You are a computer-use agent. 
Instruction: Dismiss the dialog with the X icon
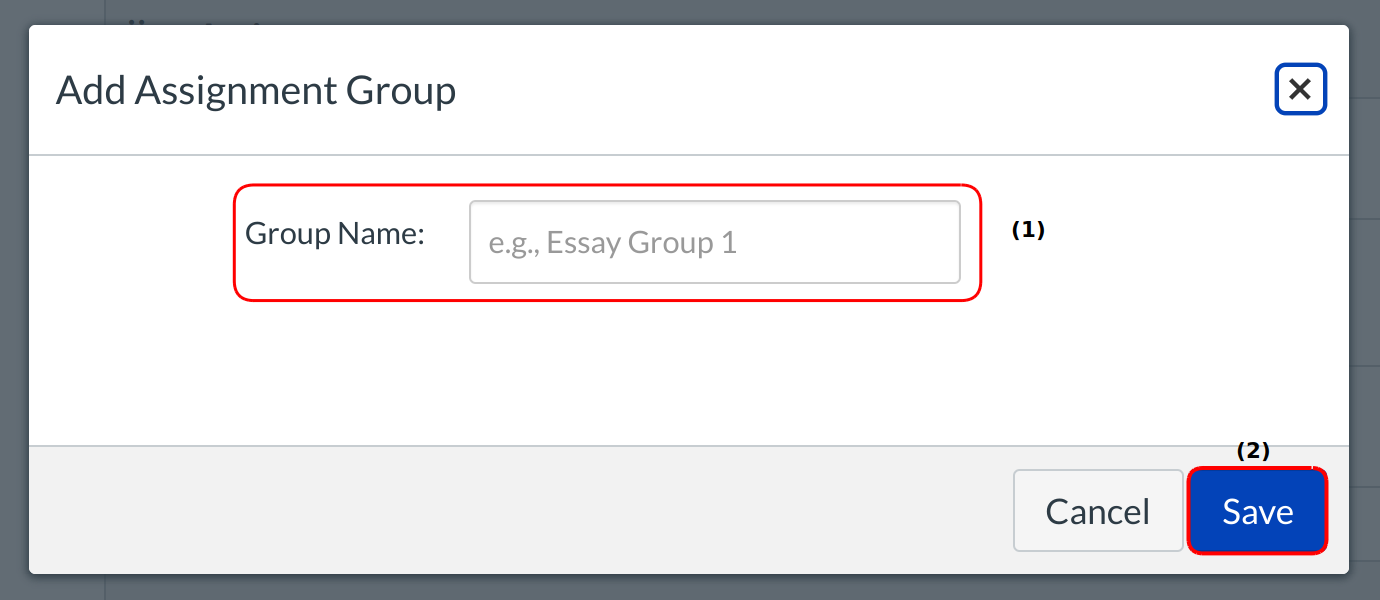coord(1300,90)
